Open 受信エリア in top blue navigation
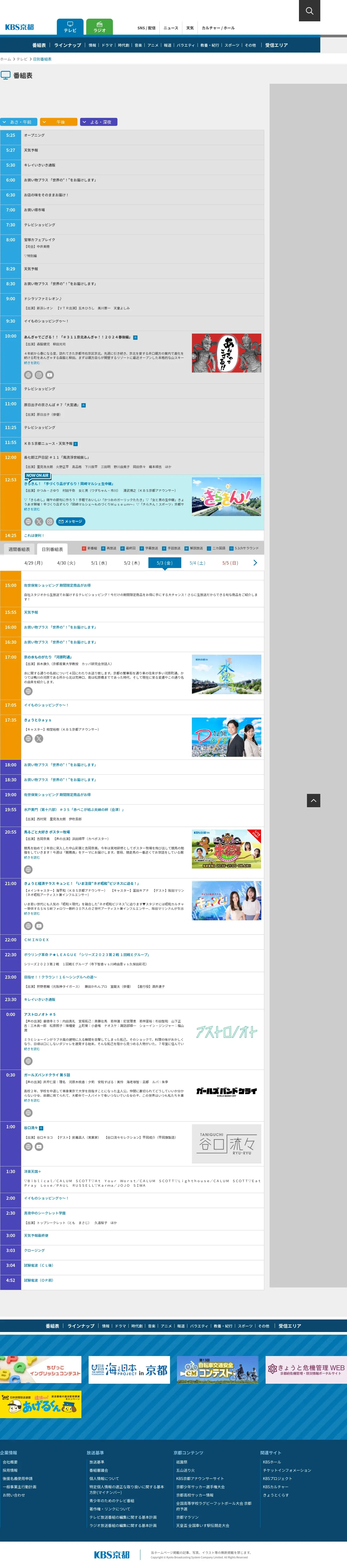 276,45
